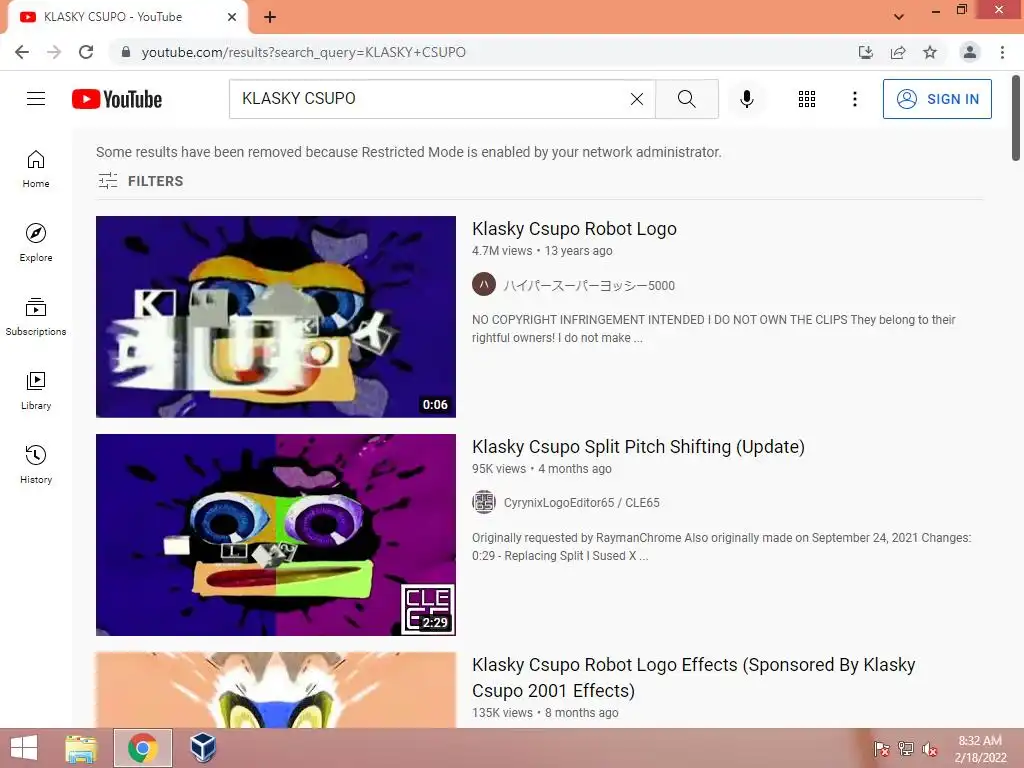Go to Home in the sidebar
1024x768 pixels.
[x=36, y=168]
